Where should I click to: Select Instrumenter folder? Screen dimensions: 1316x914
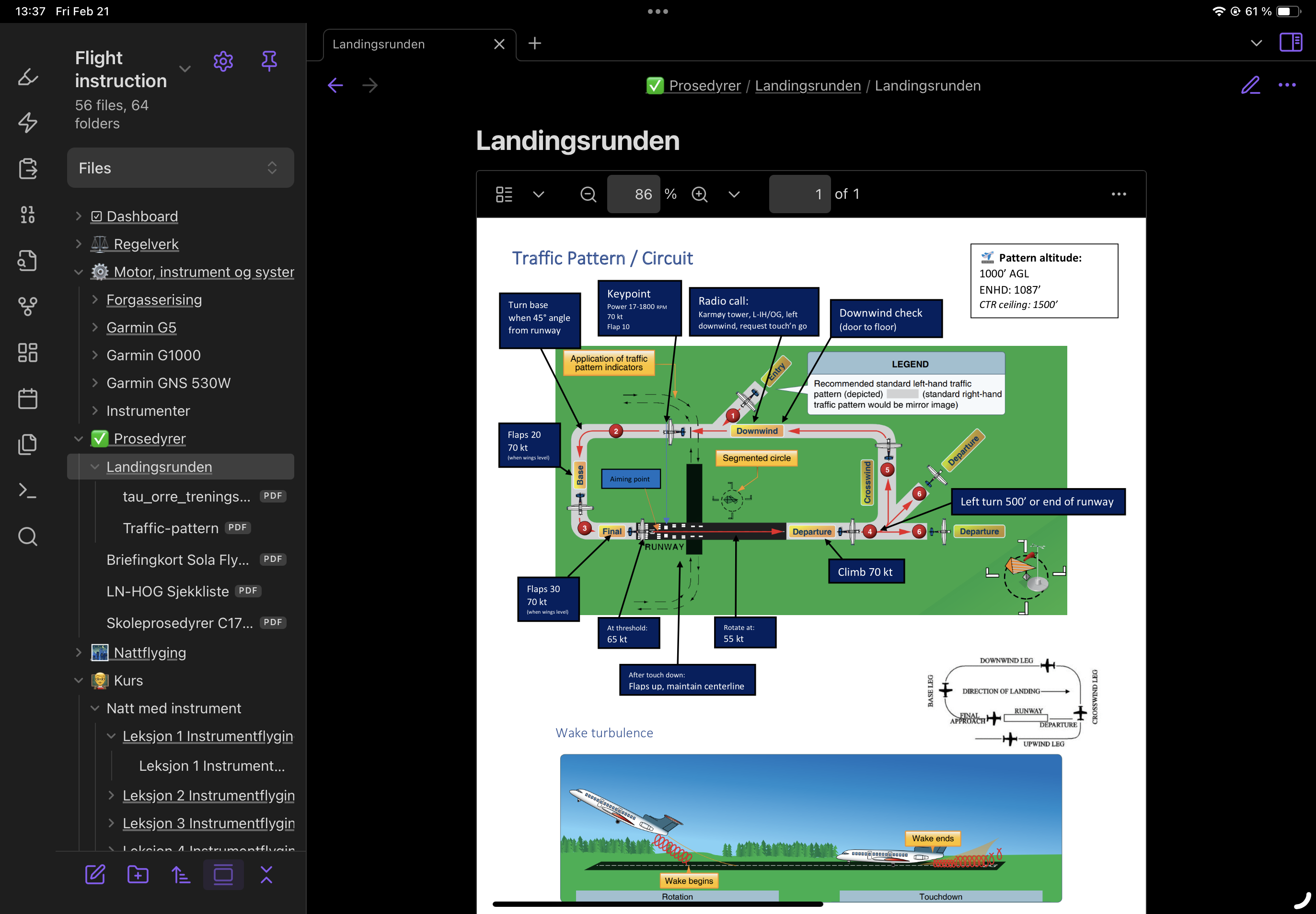pyautogui.click(x=148, y=411)
